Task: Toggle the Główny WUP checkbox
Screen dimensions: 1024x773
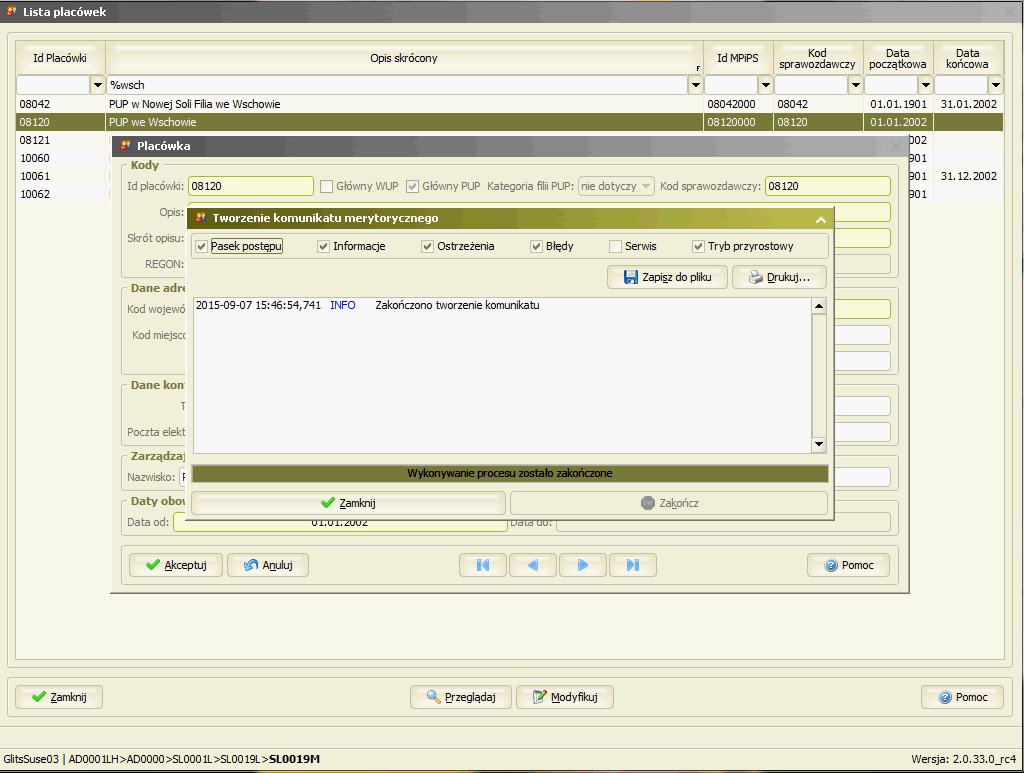Action: click(327, 187)
